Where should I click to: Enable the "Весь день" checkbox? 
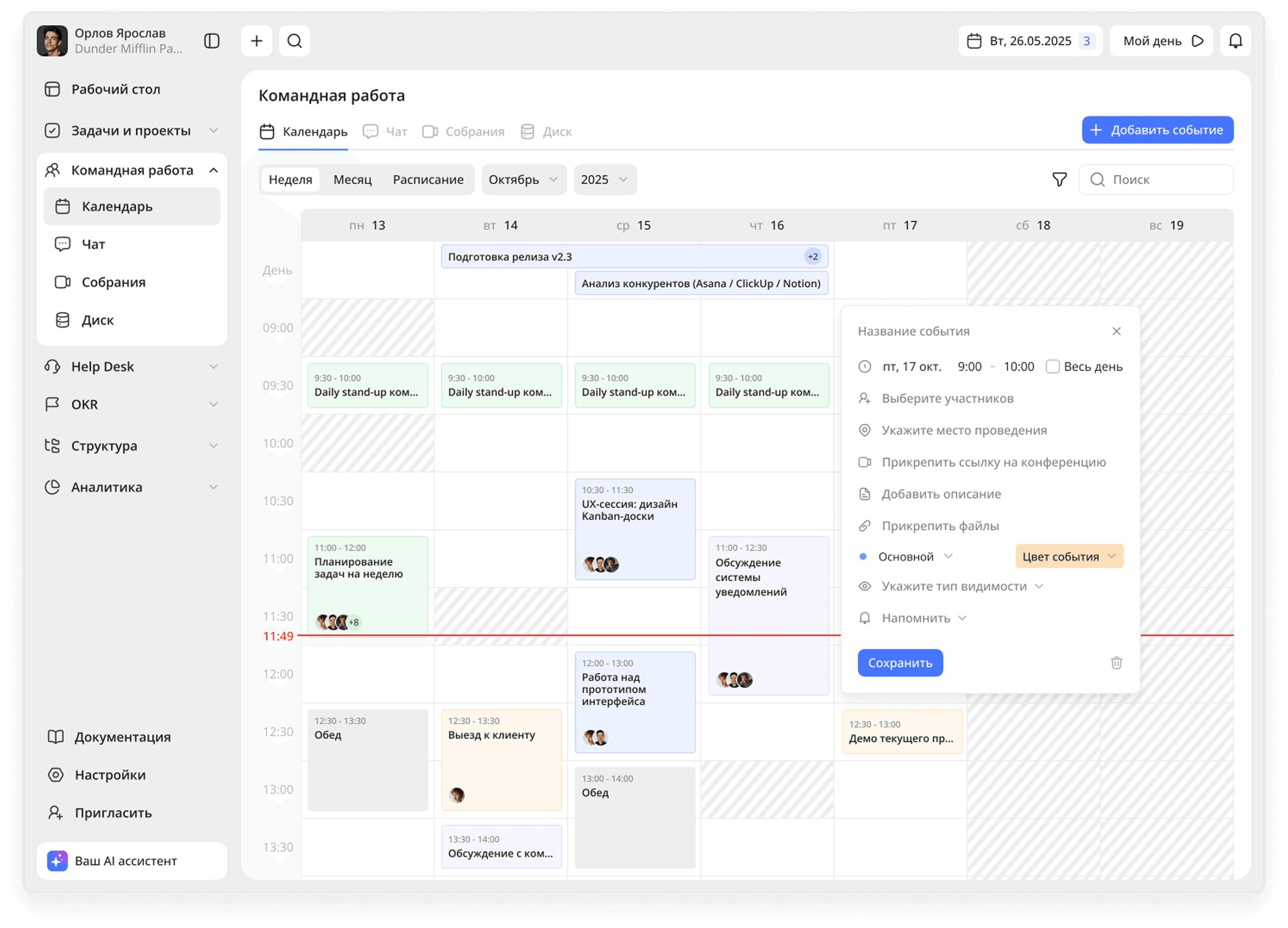point(1053,367)
